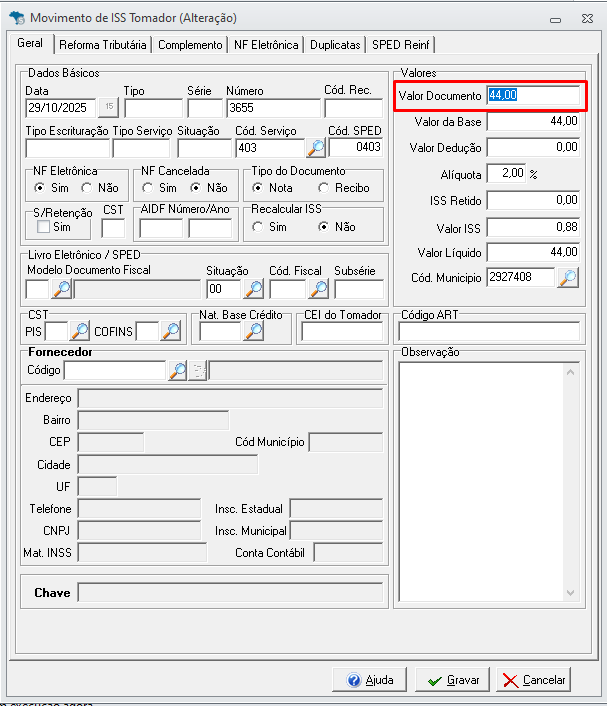Click the Situação lookup magnifier in Livro Eletrônico
The height and width of the screenshot is (706, 607).
point(254,289)
